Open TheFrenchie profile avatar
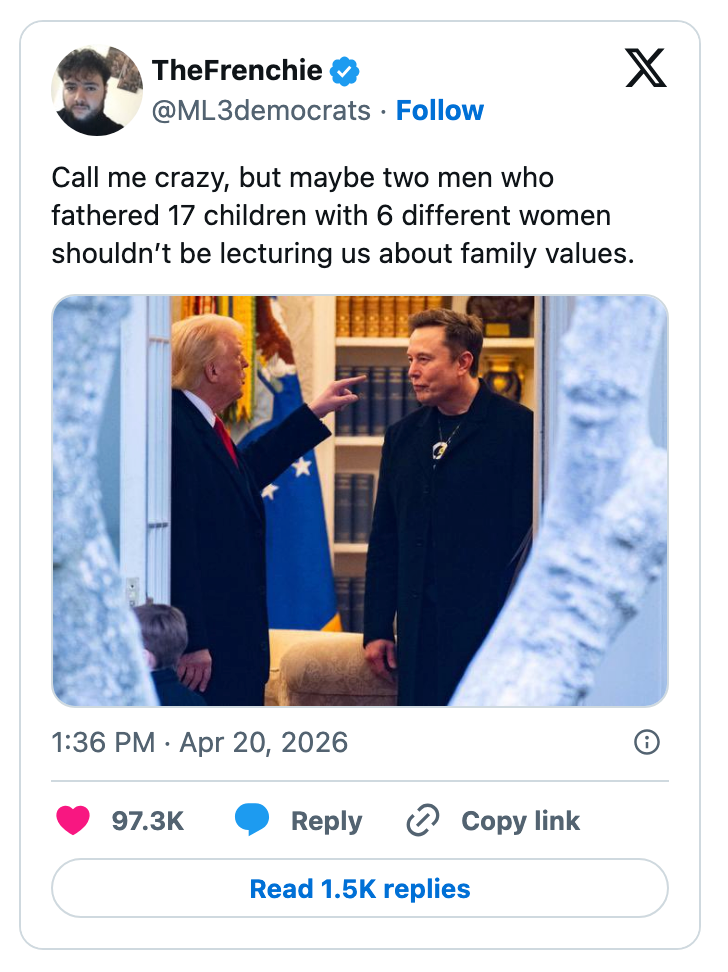The width and height of the screenshot is (728, 972). tap(97, 90)
